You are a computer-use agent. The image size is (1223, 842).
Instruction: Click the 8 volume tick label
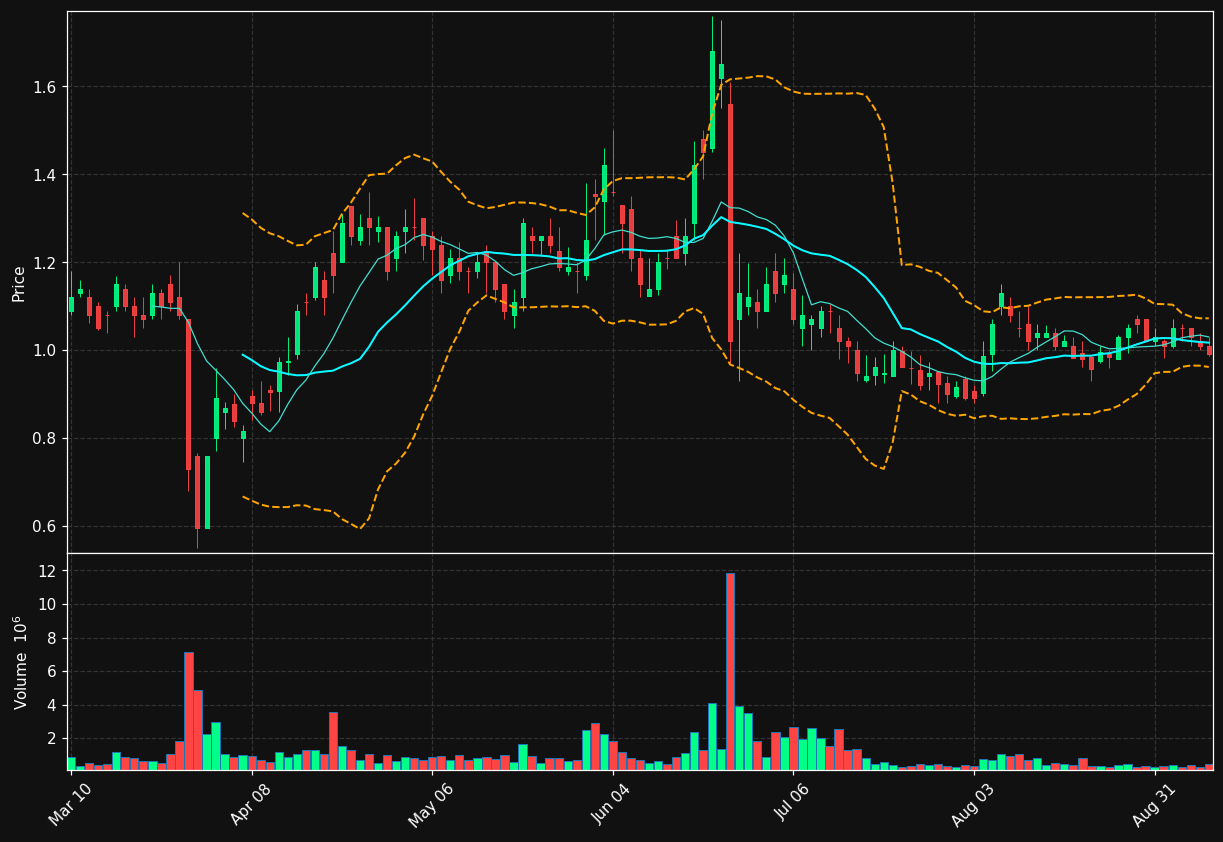54,638
